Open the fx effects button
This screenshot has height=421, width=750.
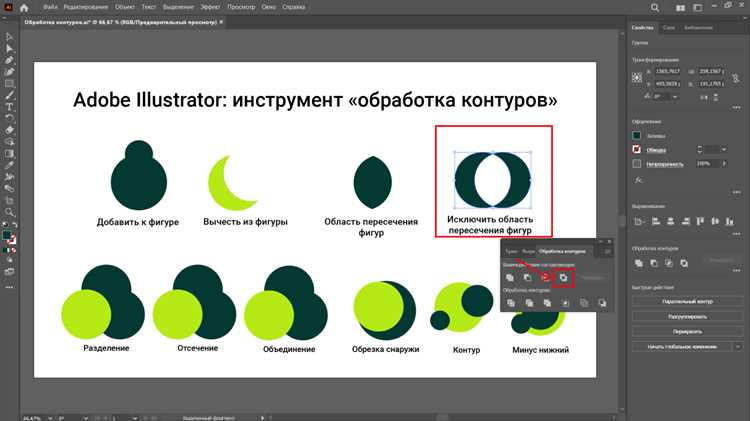tap(638, 180)
